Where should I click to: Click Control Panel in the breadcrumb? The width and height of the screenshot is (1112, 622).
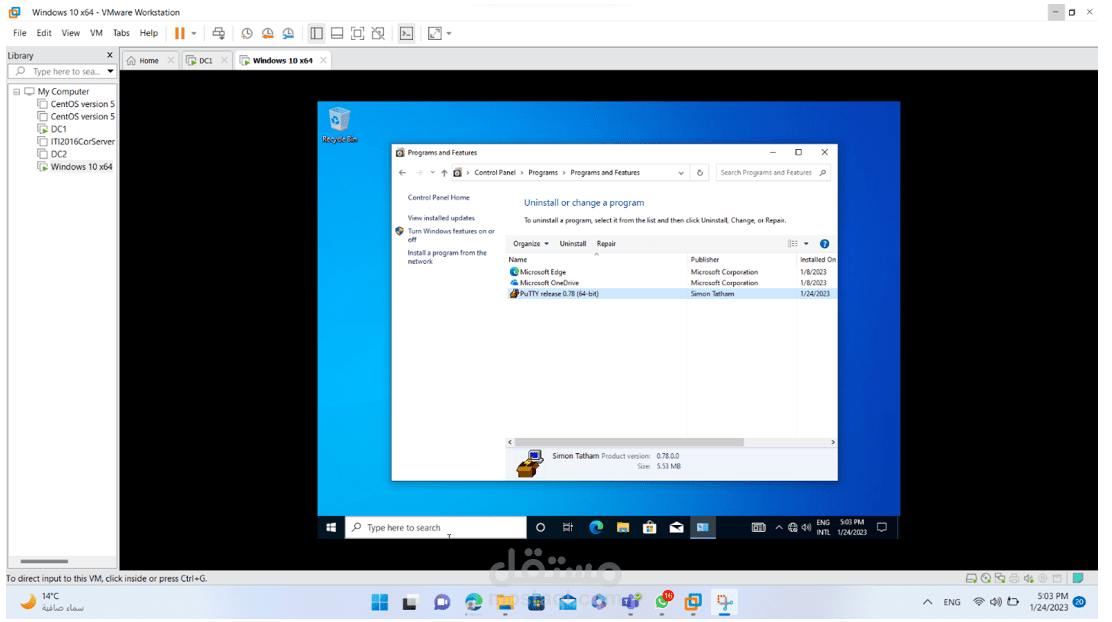click(x=495, y=173)
